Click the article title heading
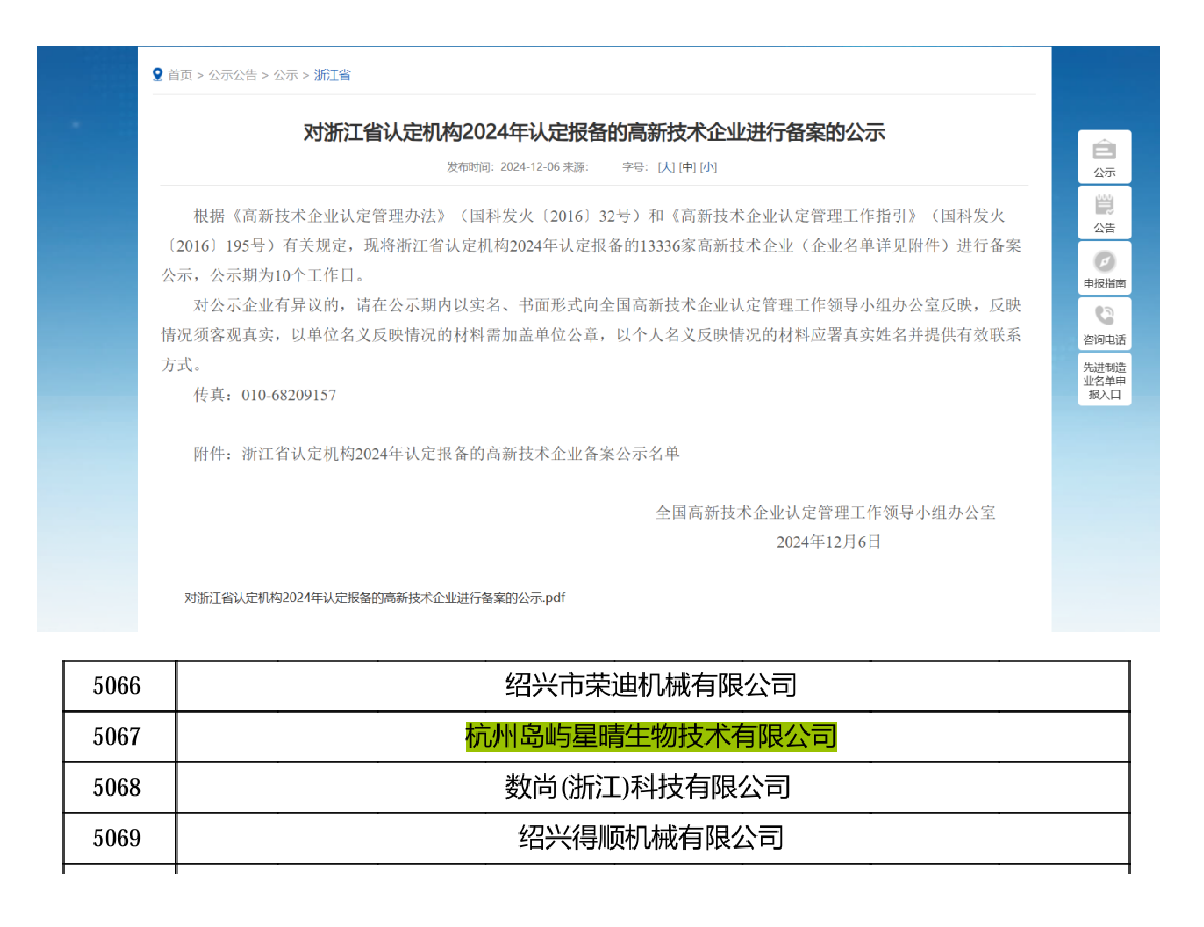The height and width of the screenshot is (927, 1204). coord(594,132)
